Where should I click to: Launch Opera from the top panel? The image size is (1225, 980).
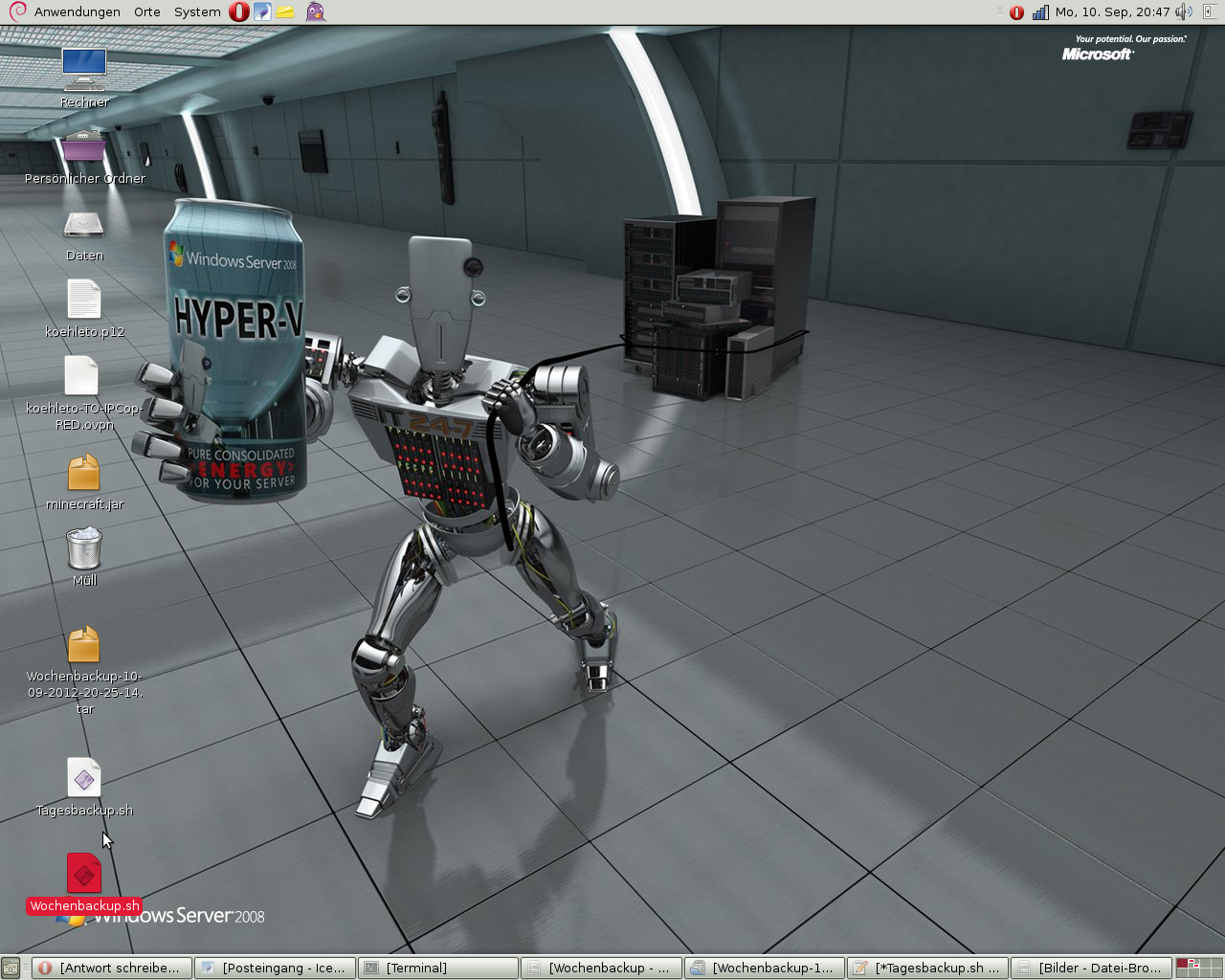pyautogui.click(x=239, y=11)
